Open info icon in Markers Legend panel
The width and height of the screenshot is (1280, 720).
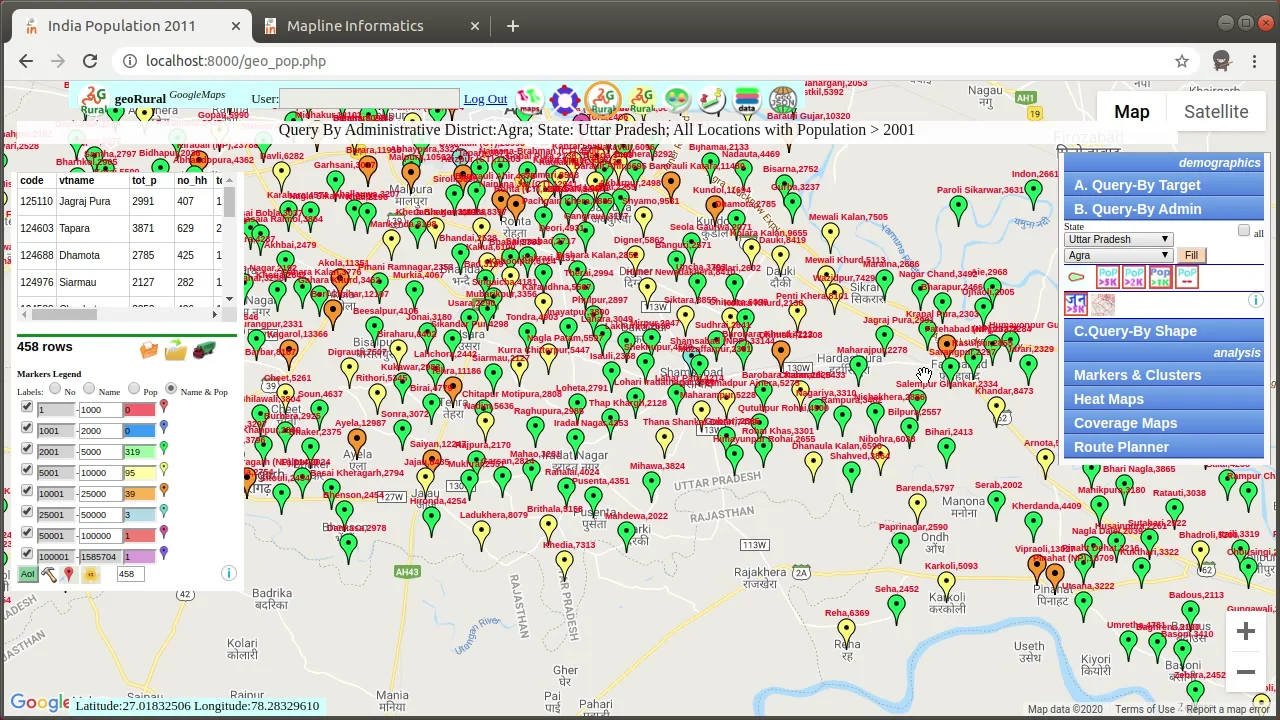[228, 573]
